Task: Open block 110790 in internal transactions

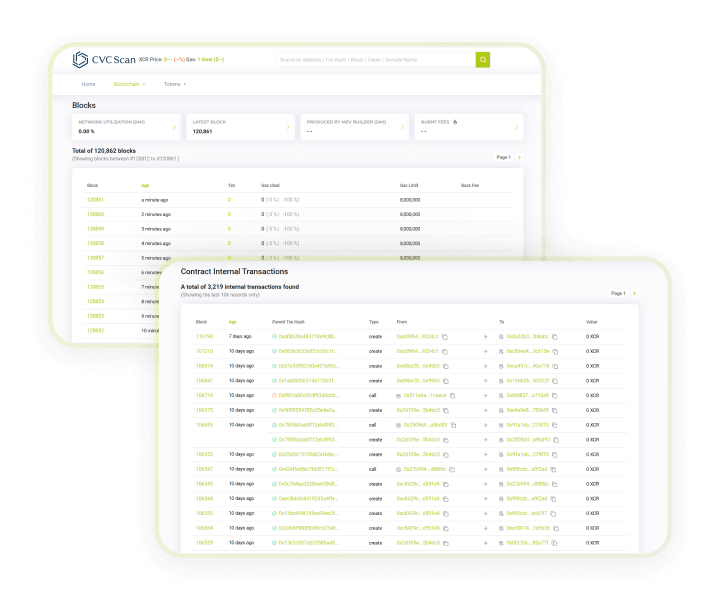Action: point(204,337)
